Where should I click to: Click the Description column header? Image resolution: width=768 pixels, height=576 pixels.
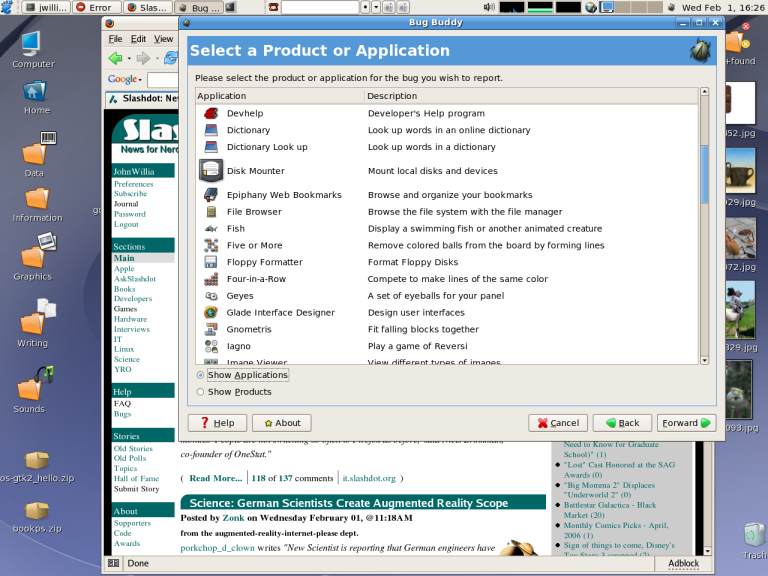(x=531, y=96)
